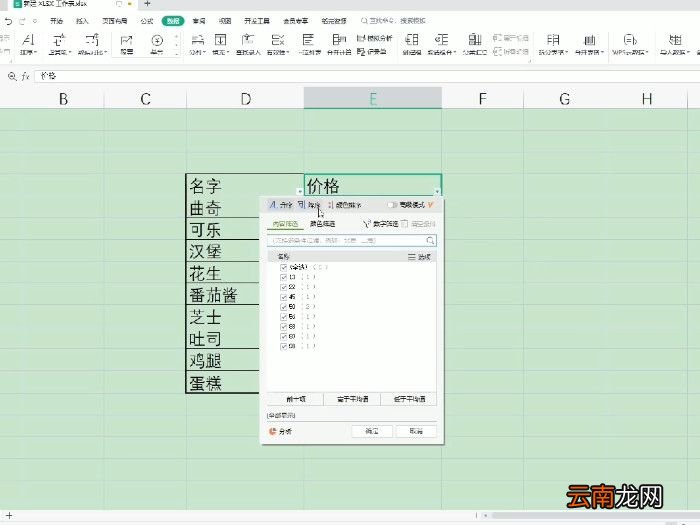
Task: Click the zoom icon beside the formula bar
Action: [x=12, y=76]
